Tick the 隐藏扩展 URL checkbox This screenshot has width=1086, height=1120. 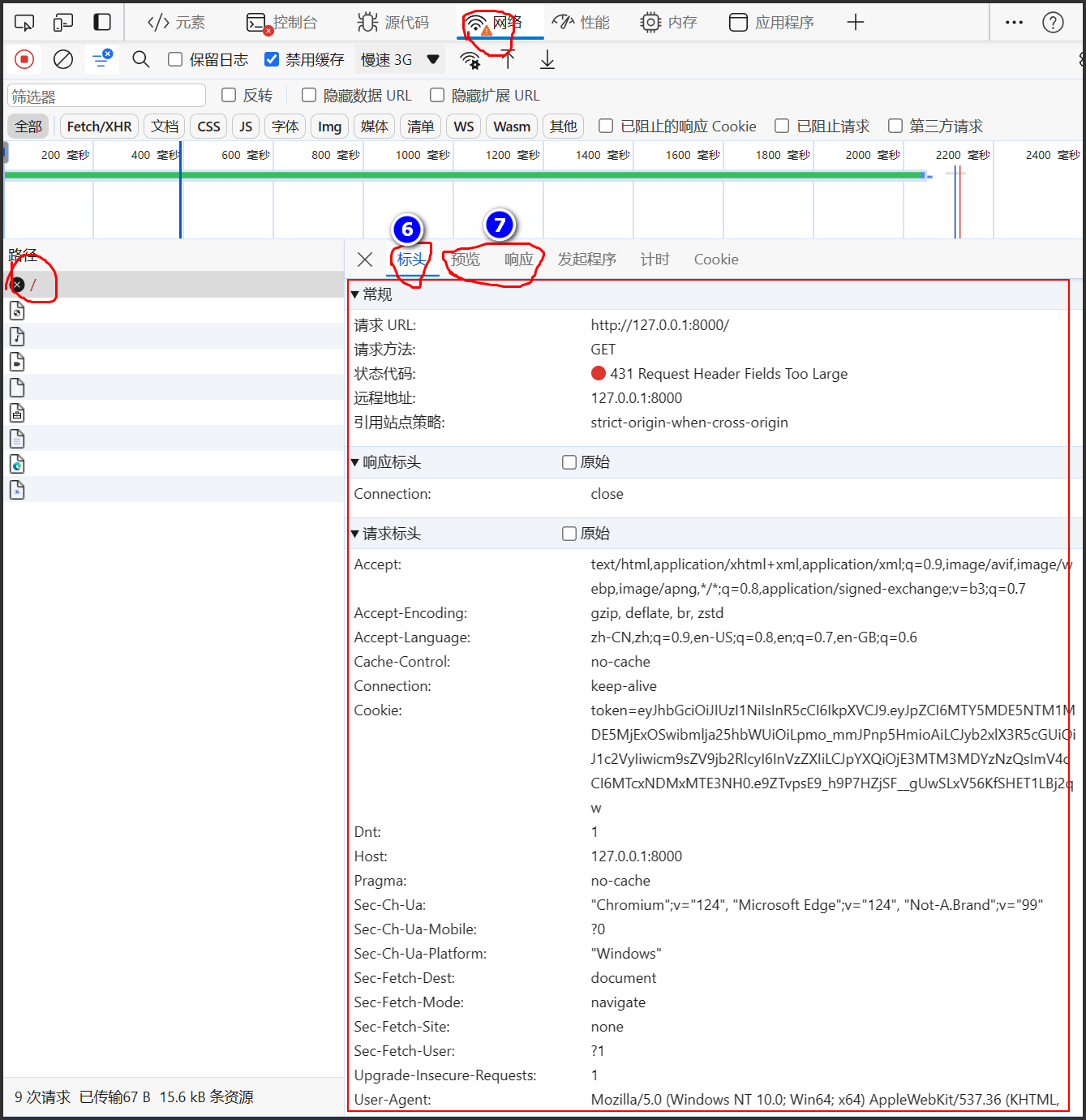pos(437,95)
